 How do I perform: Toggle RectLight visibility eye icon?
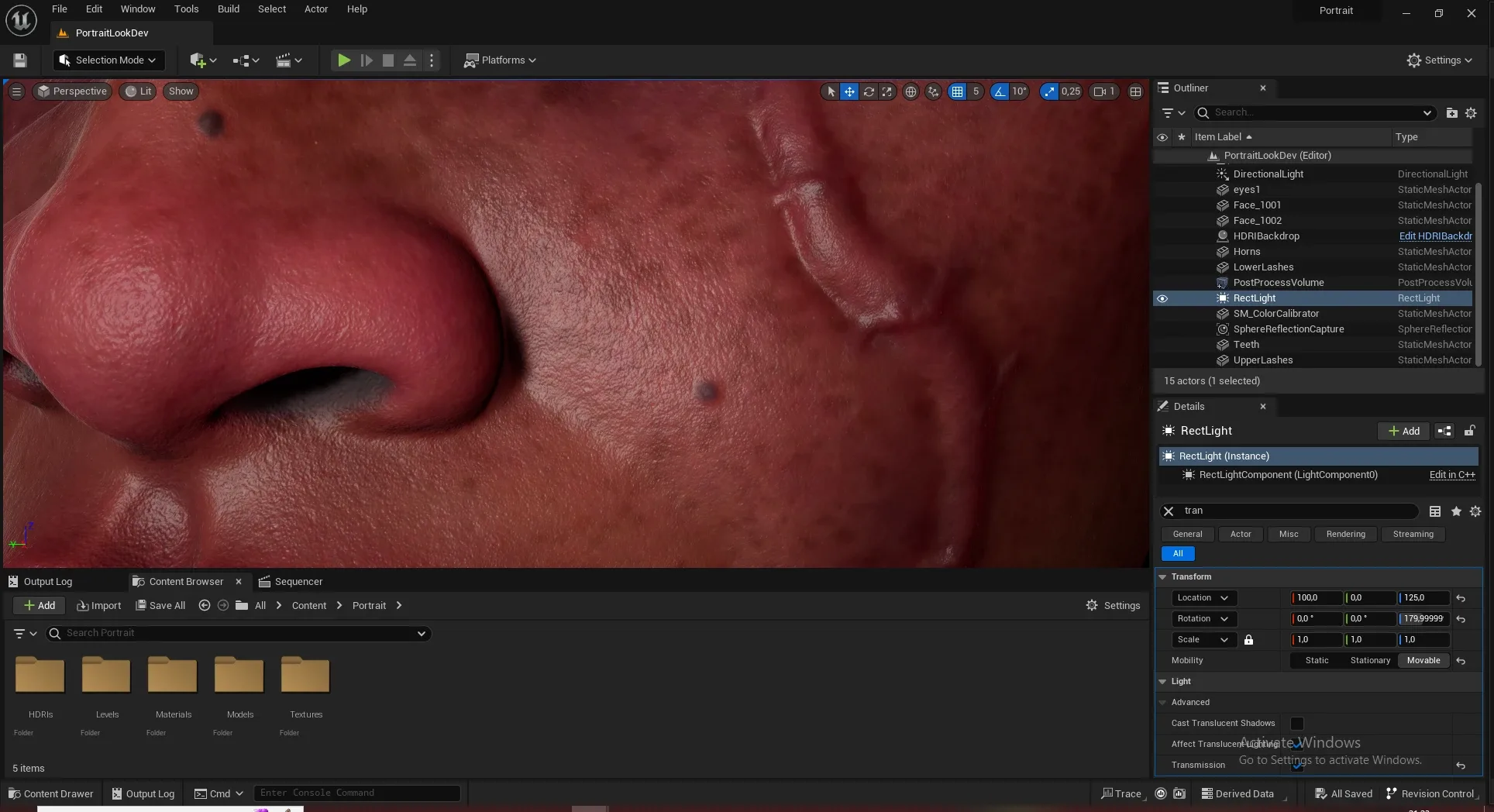pyautogui.click(x=1162, y=298)
